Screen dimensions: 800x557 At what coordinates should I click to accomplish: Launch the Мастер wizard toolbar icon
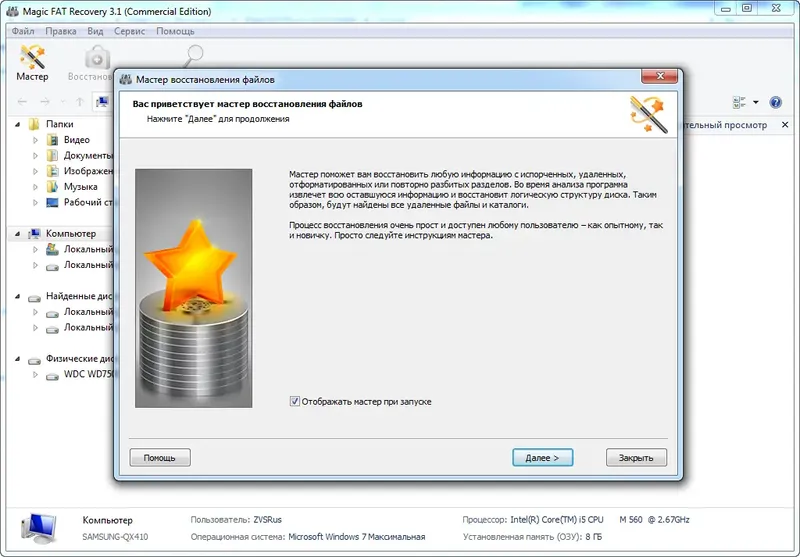pos(32,63)
